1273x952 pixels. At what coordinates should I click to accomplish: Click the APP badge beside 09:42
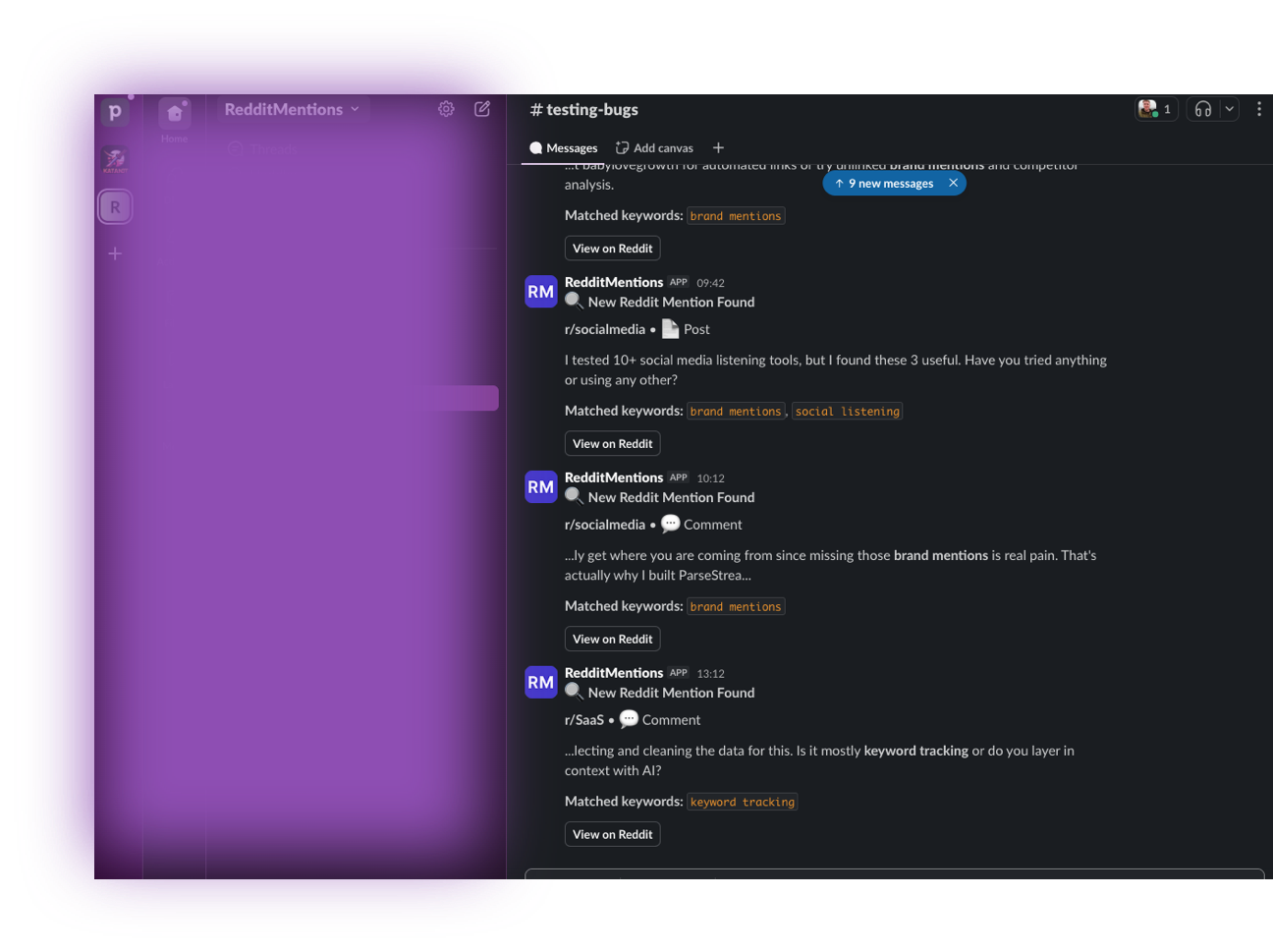coord(679,282)
